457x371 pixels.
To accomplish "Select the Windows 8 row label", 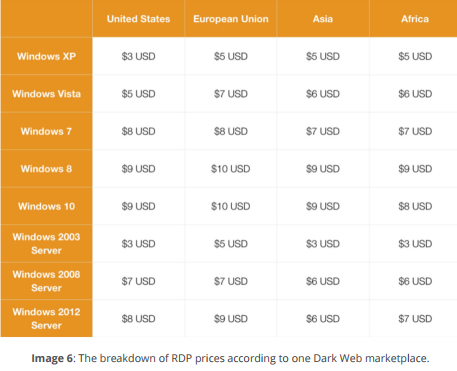I will pyautogui.click(x=46, y=169).
